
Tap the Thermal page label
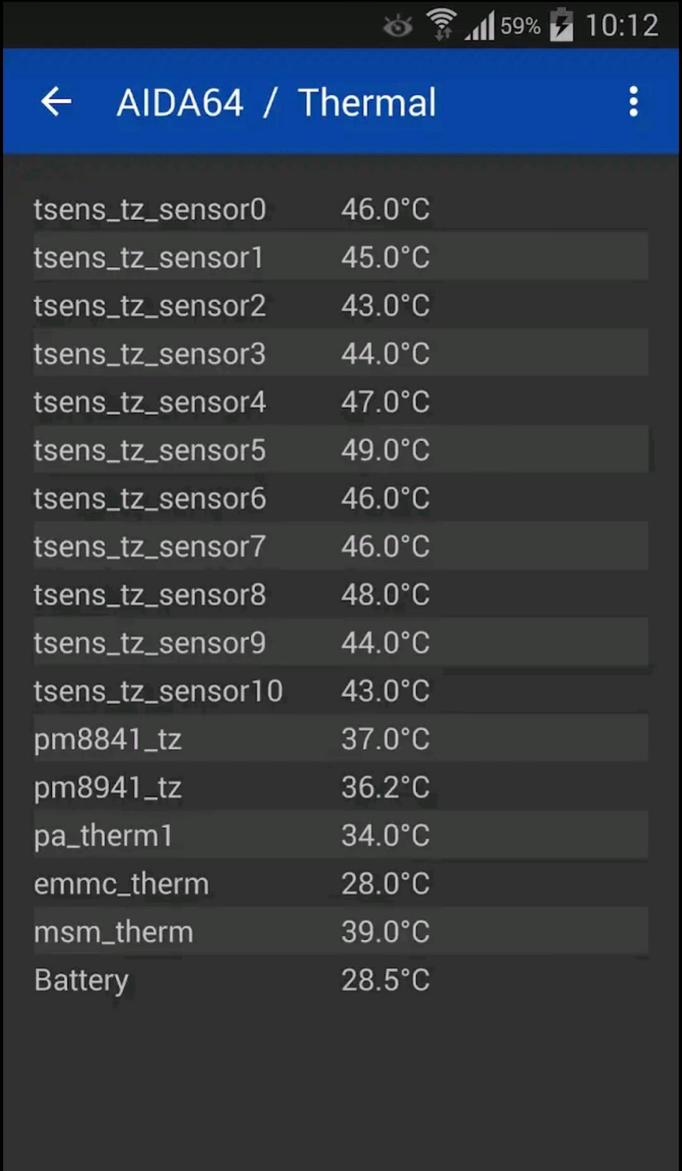[366, 102]
